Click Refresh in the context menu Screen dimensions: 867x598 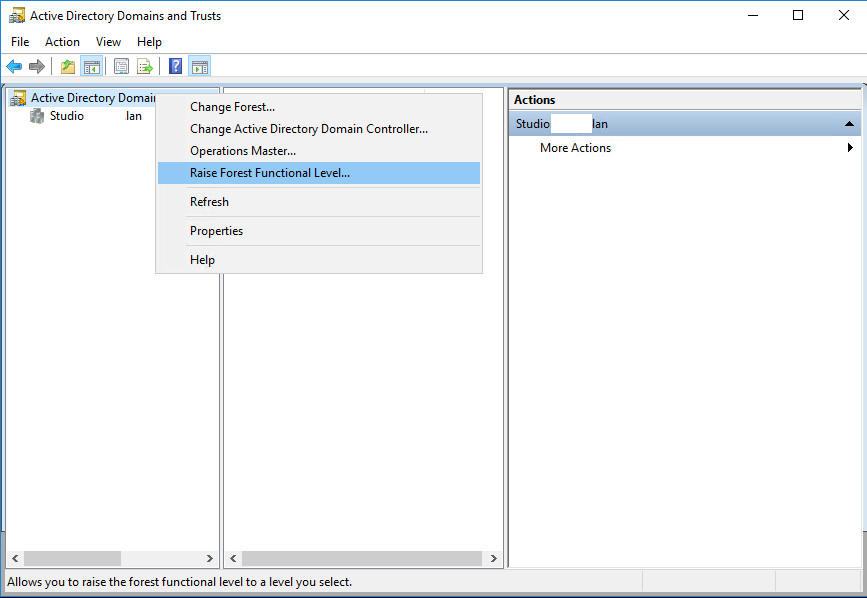[319, 202]
